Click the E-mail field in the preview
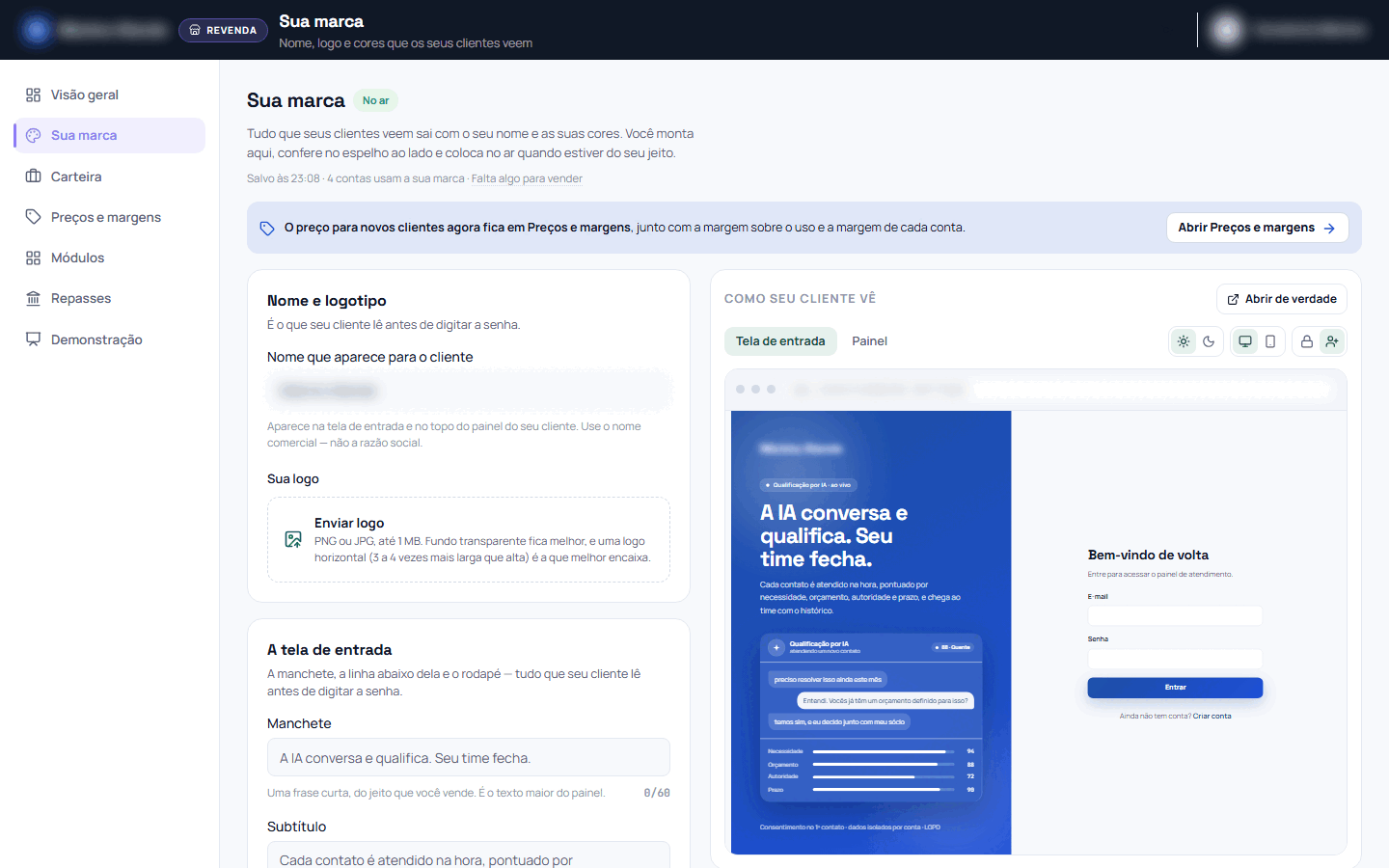Screen dimensions: 1389x868 pos(1175,616)
